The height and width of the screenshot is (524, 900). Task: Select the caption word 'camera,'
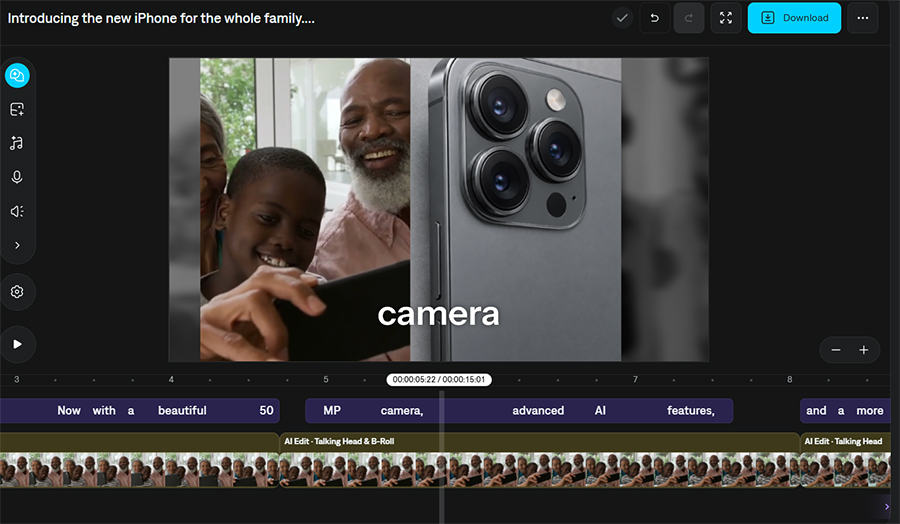click(x=402, y=410)
